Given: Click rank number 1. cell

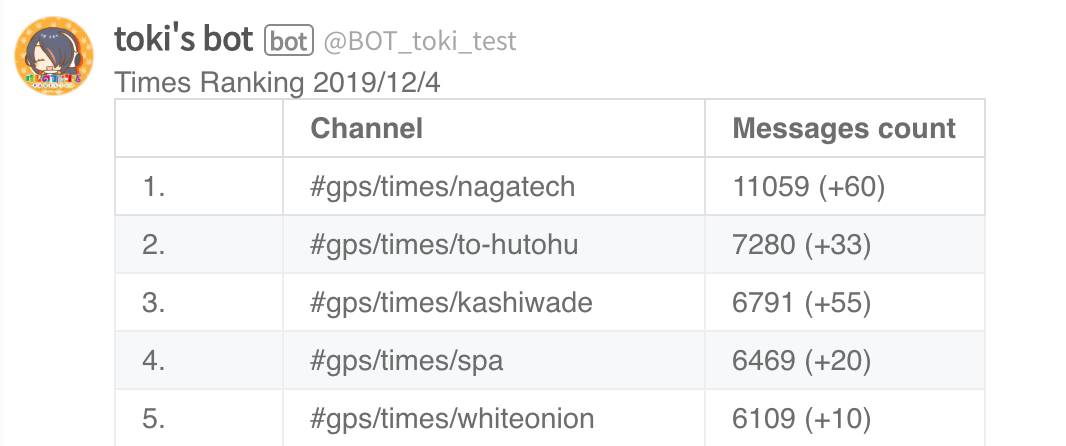Looking at the screenshot, I should pos(199,186).
